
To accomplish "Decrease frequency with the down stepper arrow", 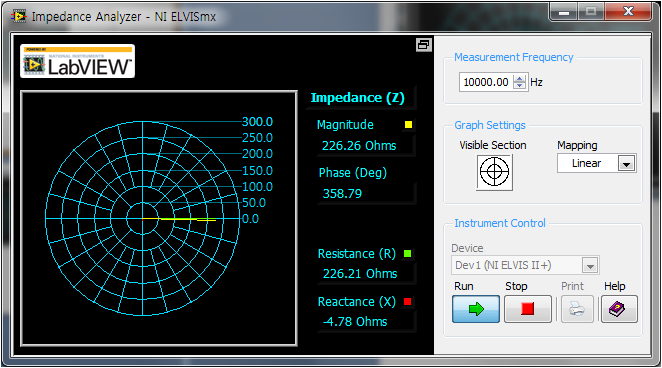I will 519,86.
